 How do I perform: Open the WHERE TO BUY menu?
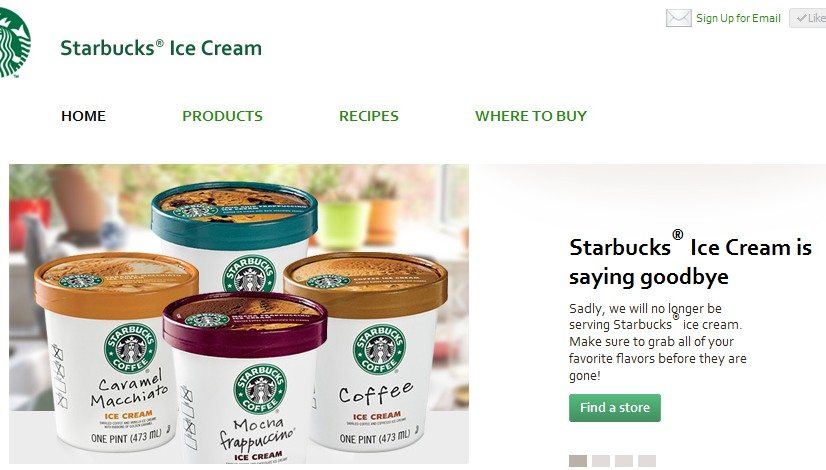[530, 116]
